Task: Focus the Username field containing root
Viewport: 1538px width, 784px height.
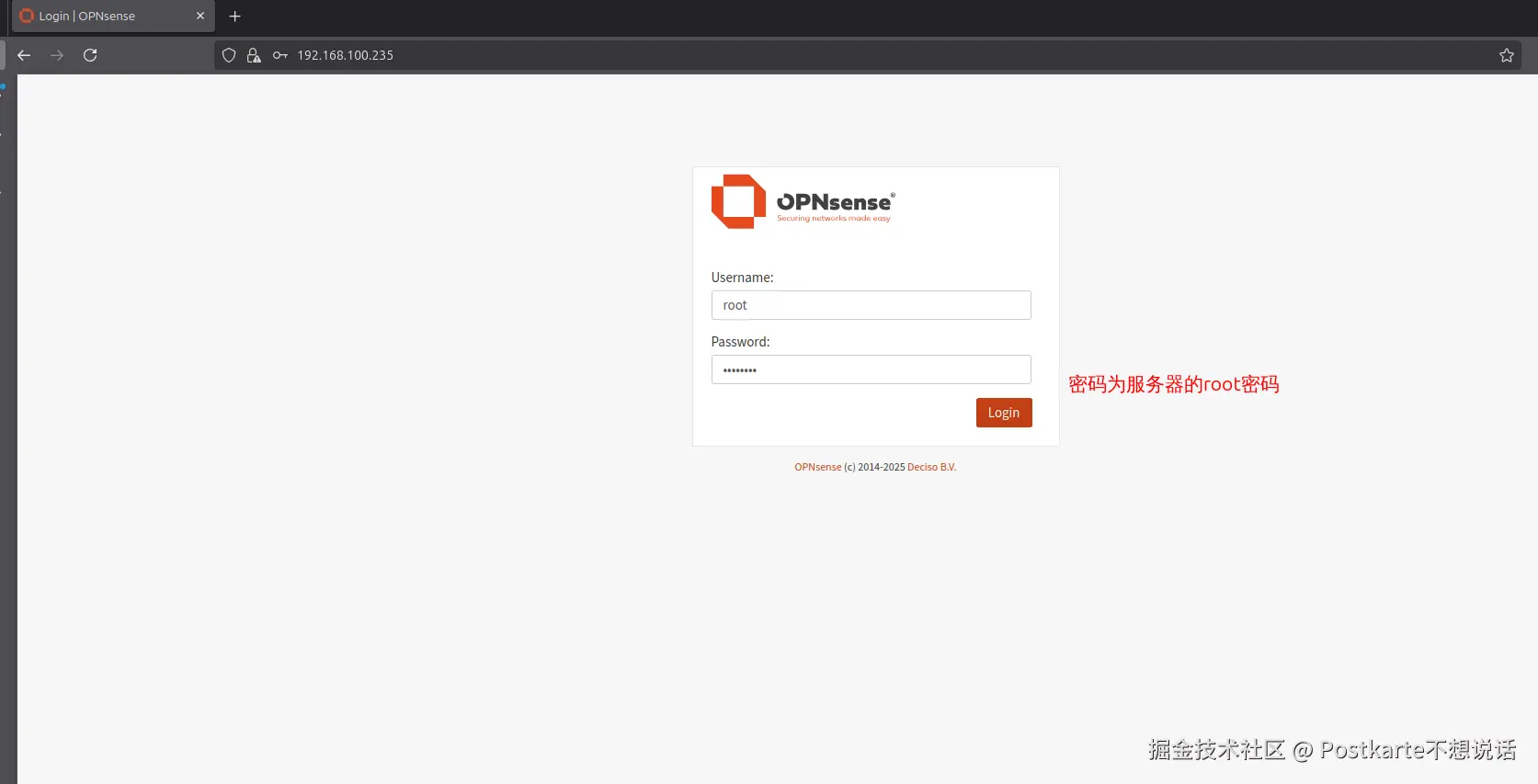Action: point(871,305)
